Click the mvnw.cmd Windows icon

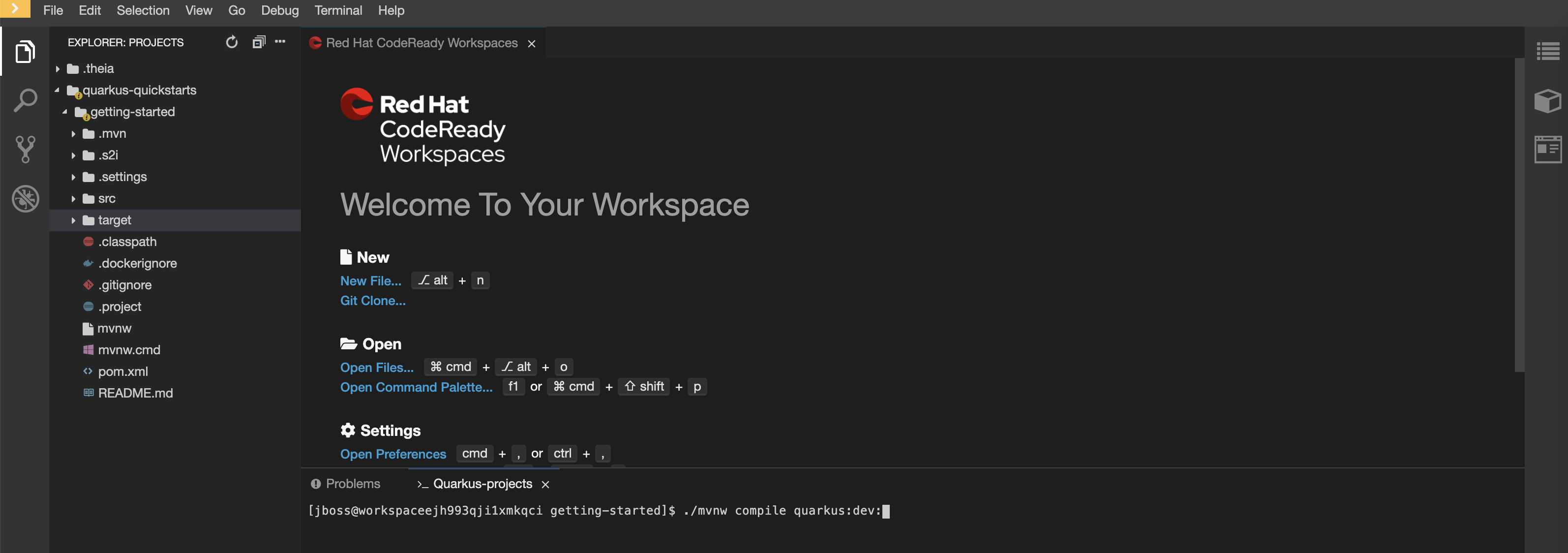point(88,350)
